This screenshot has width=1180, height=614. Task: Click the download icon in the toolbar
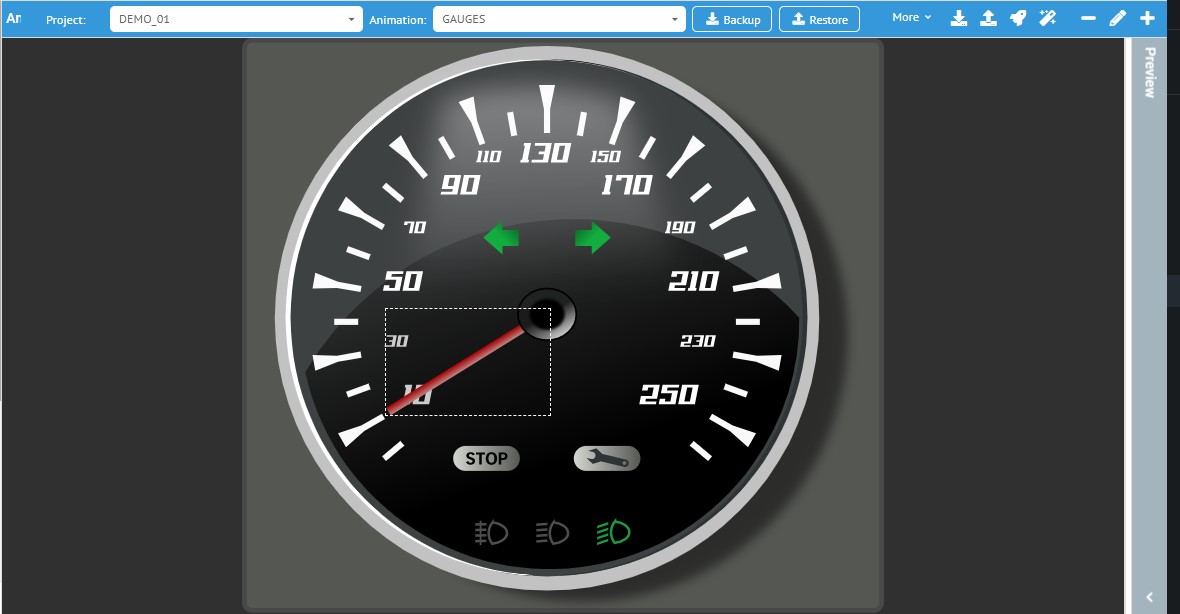pyautogui.click(x=958, y=18)
